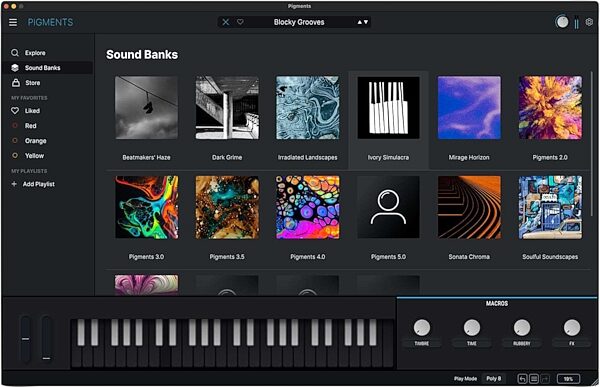Open the Poly 8 play mode dropdown
The image size is (600, 387).
(x=494, y=379)
